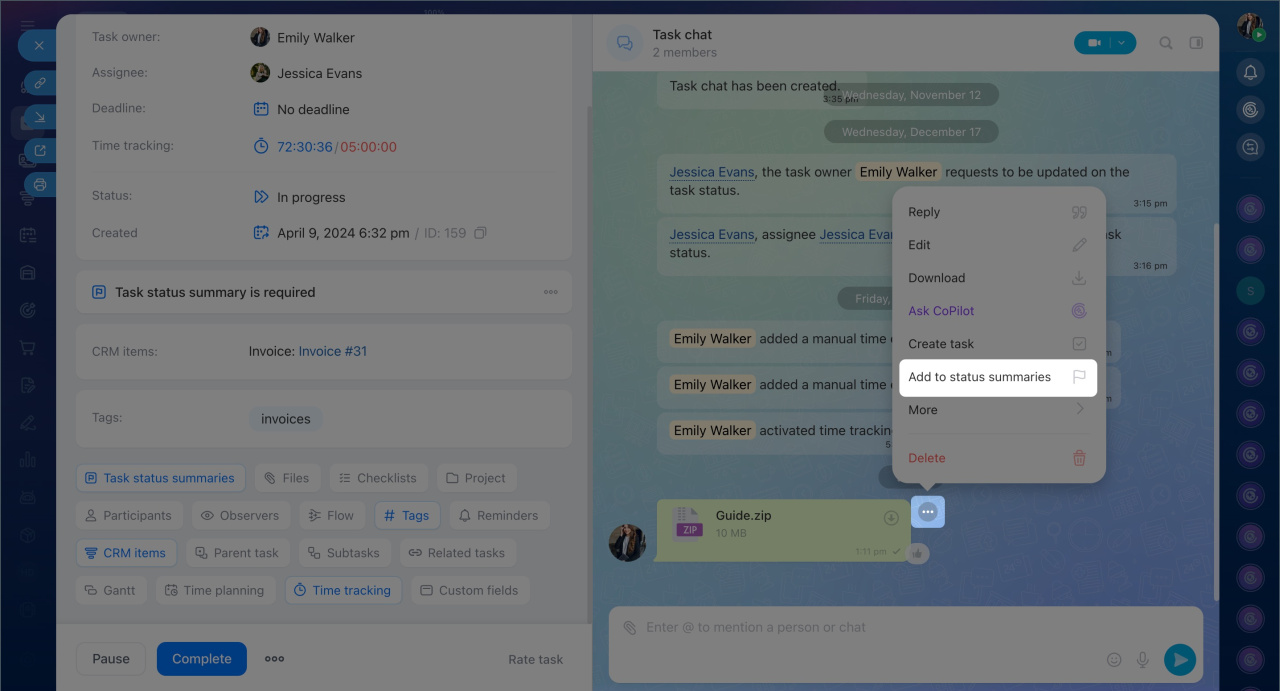Open the notifications bell icon

click(x=1250, y=72)
